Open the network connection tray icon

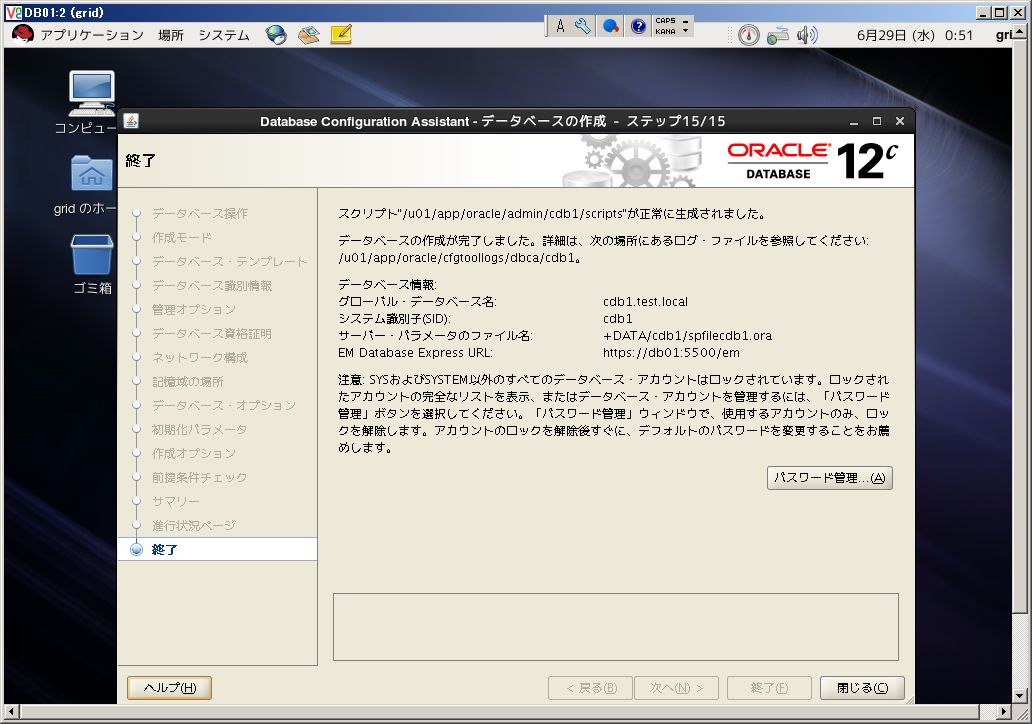coord(777,35)
